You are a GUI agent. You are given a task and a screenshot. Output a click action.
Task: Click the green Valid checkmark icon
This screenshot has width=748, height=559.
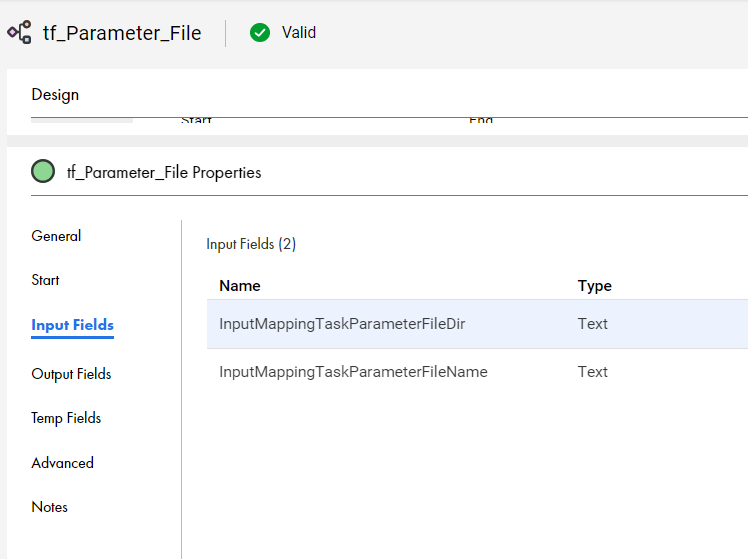coord(260,32)
